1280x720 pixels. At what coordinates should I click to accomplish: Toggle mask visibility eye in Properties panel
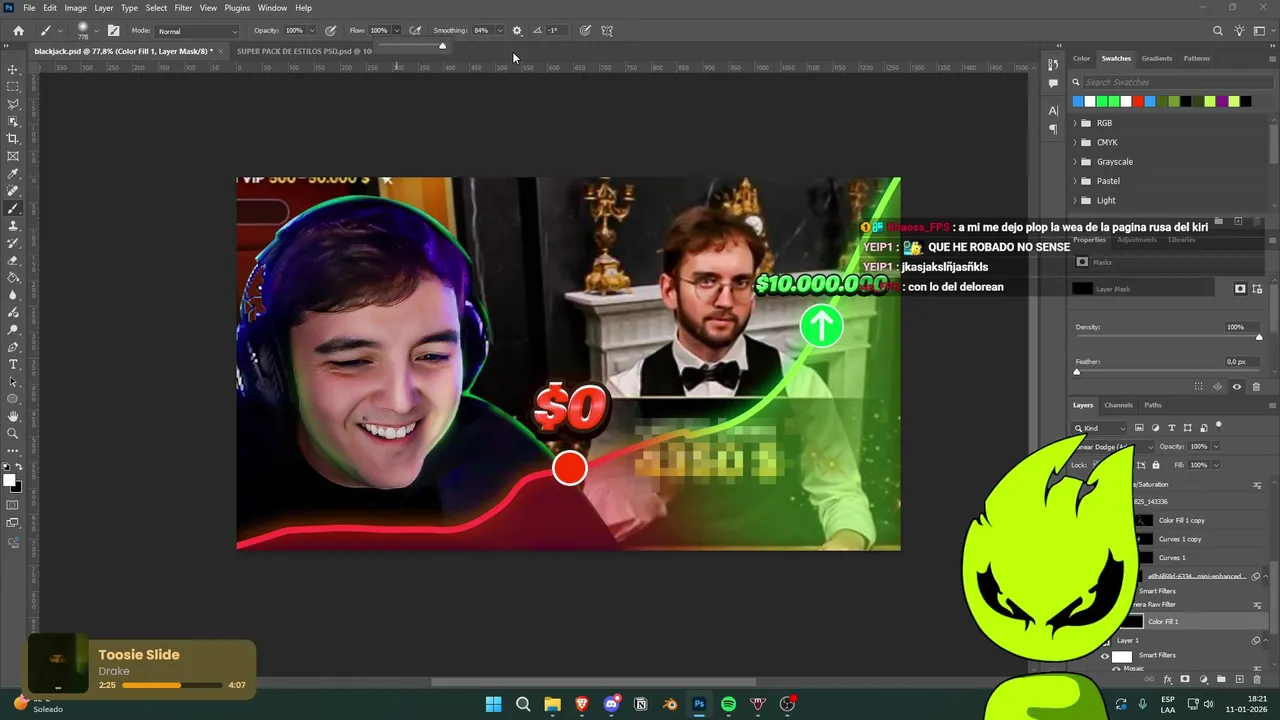1237,387
